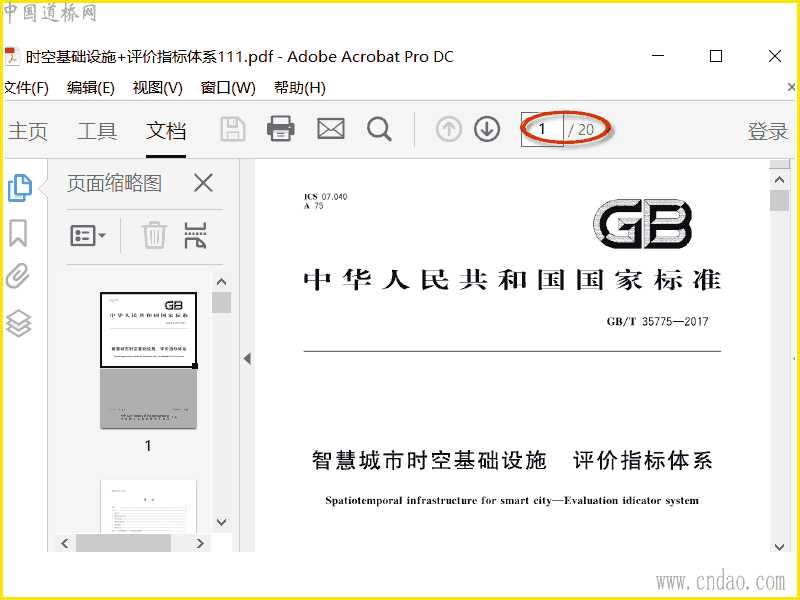Go to next page down arrow
800x600 pixels.
(x=487, y=129)
